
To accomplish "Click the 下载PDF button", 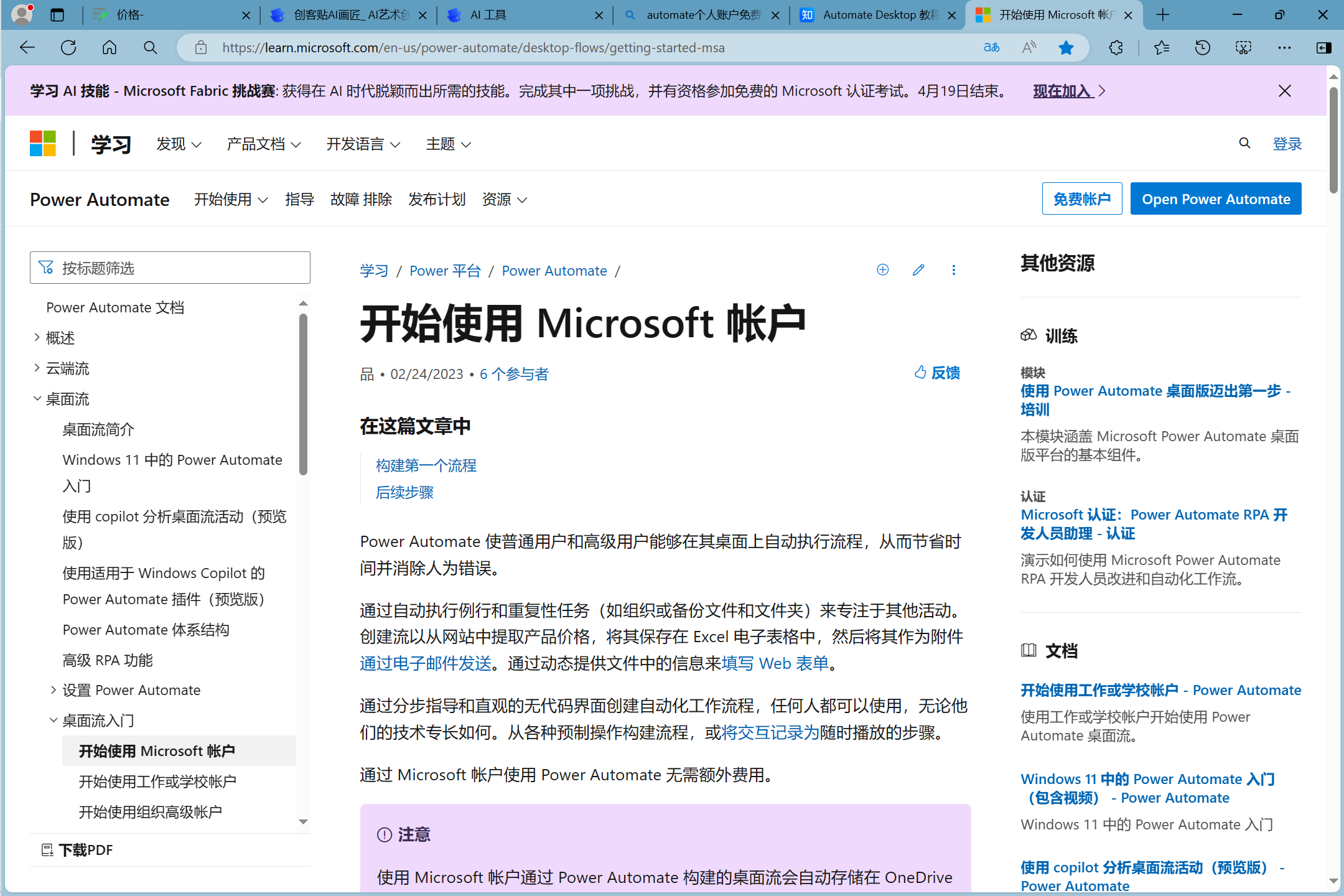I will point(77,850).
